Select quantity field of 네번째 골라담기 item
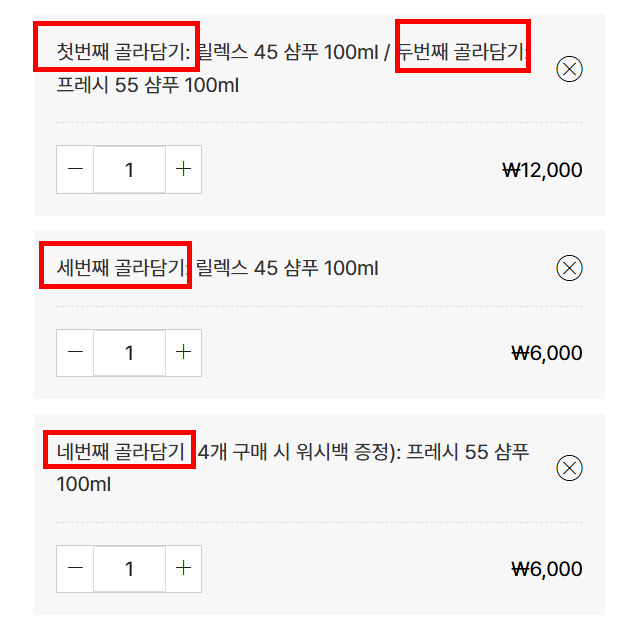622x638 pixels. click(x=129, y=568)
